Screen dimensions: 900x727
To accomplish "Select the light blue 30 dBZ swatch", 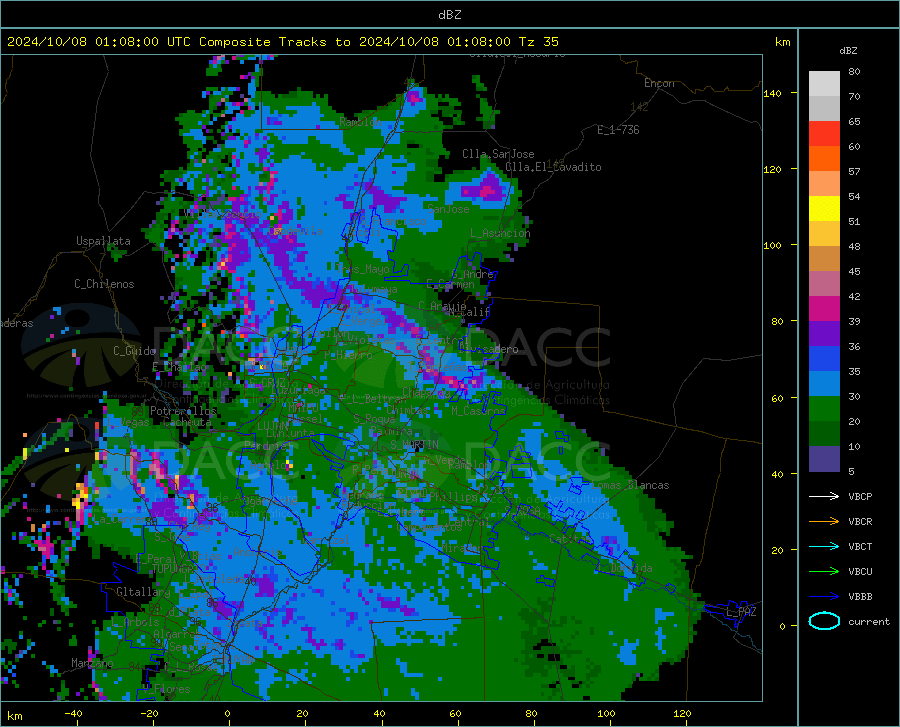I will click(x=824, y=384).
